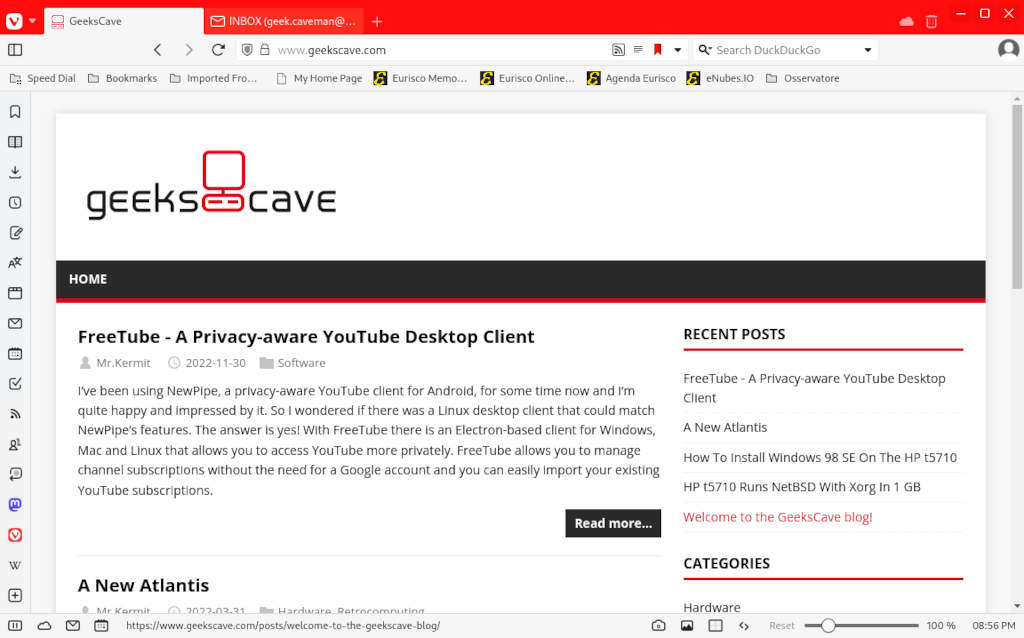The height and width of the screenshot is (638, 1024).
Task: Open sync status cloud in status bar
Action: [44, 626]
